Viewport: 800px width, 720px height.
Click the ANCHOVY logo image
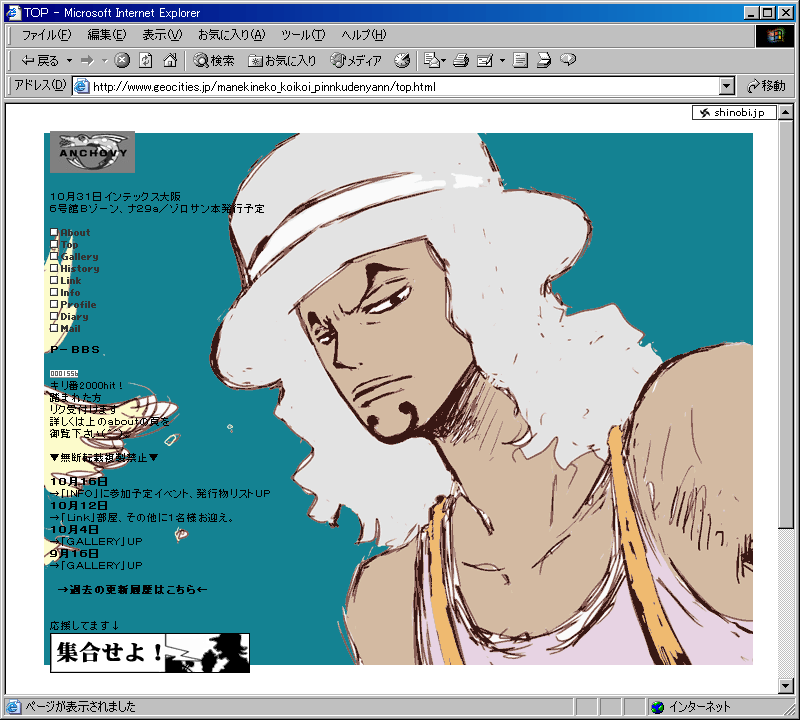tap(92, 152)
